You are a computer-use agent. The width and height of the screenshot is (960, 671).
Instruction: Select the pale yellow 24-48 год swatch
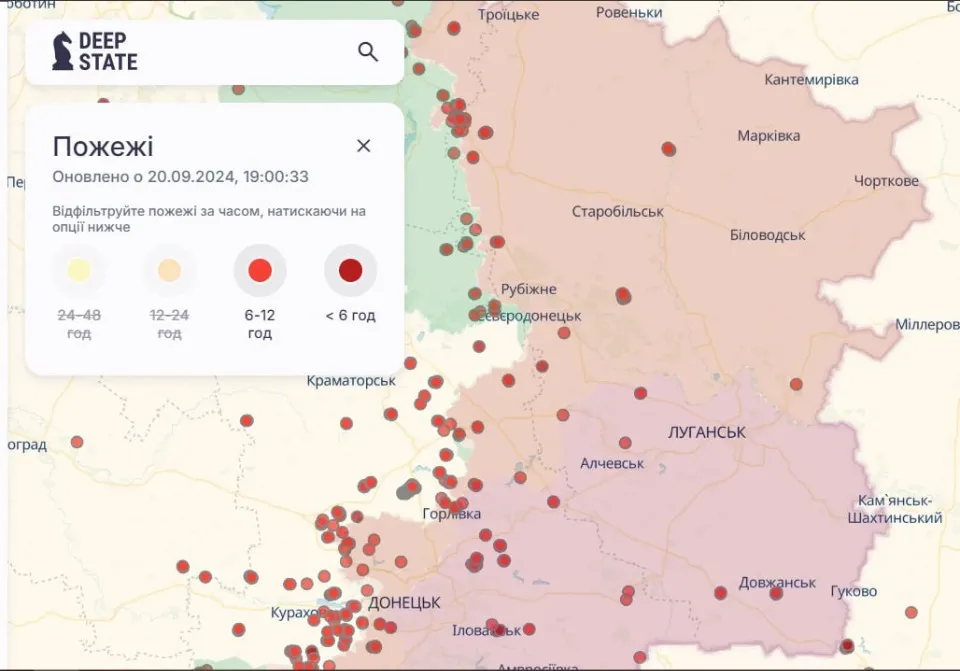coord(78,270)
